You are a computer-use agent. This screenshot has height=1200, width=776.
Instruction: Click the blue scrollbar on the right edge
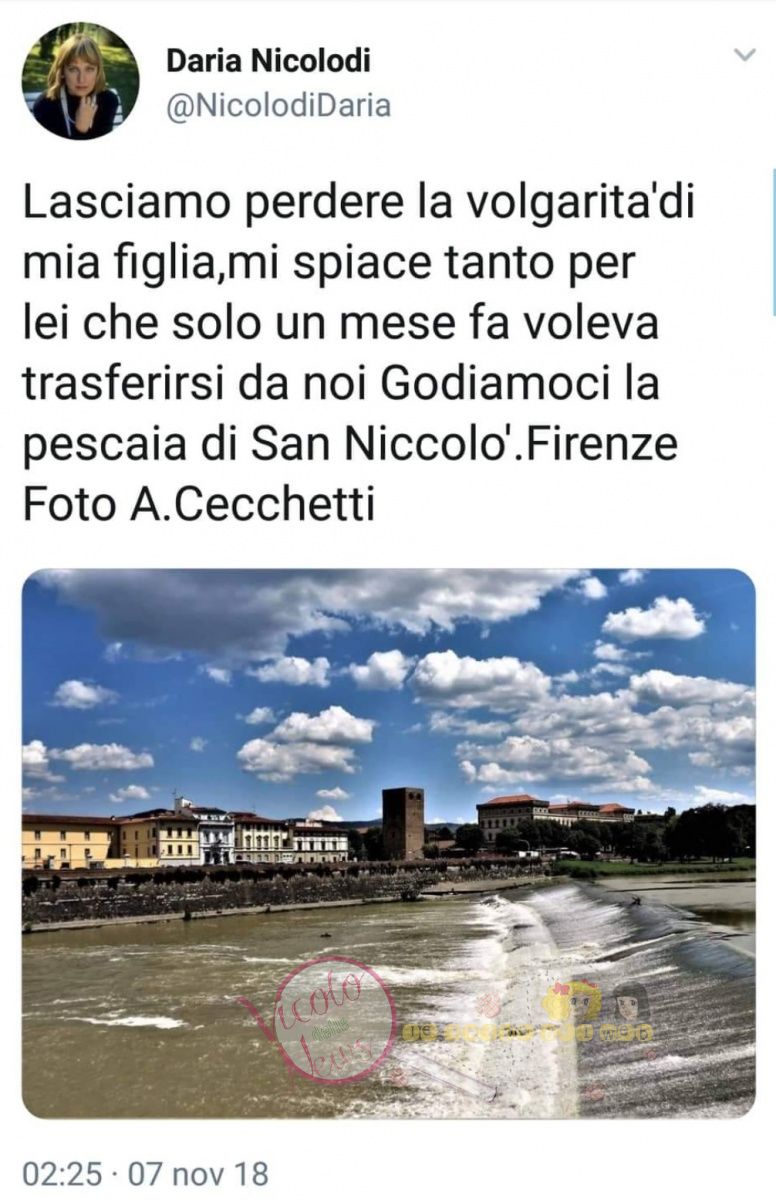point(773,242)
